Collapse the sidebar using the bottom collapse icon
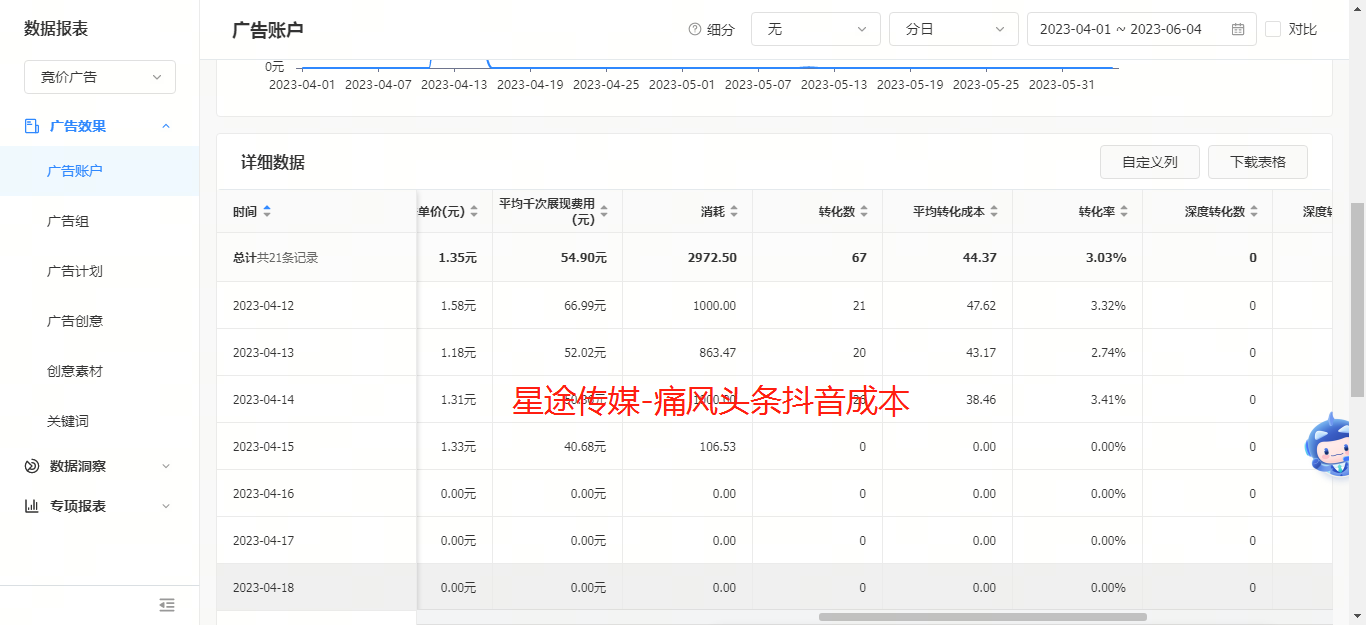 tap(167, 605)
